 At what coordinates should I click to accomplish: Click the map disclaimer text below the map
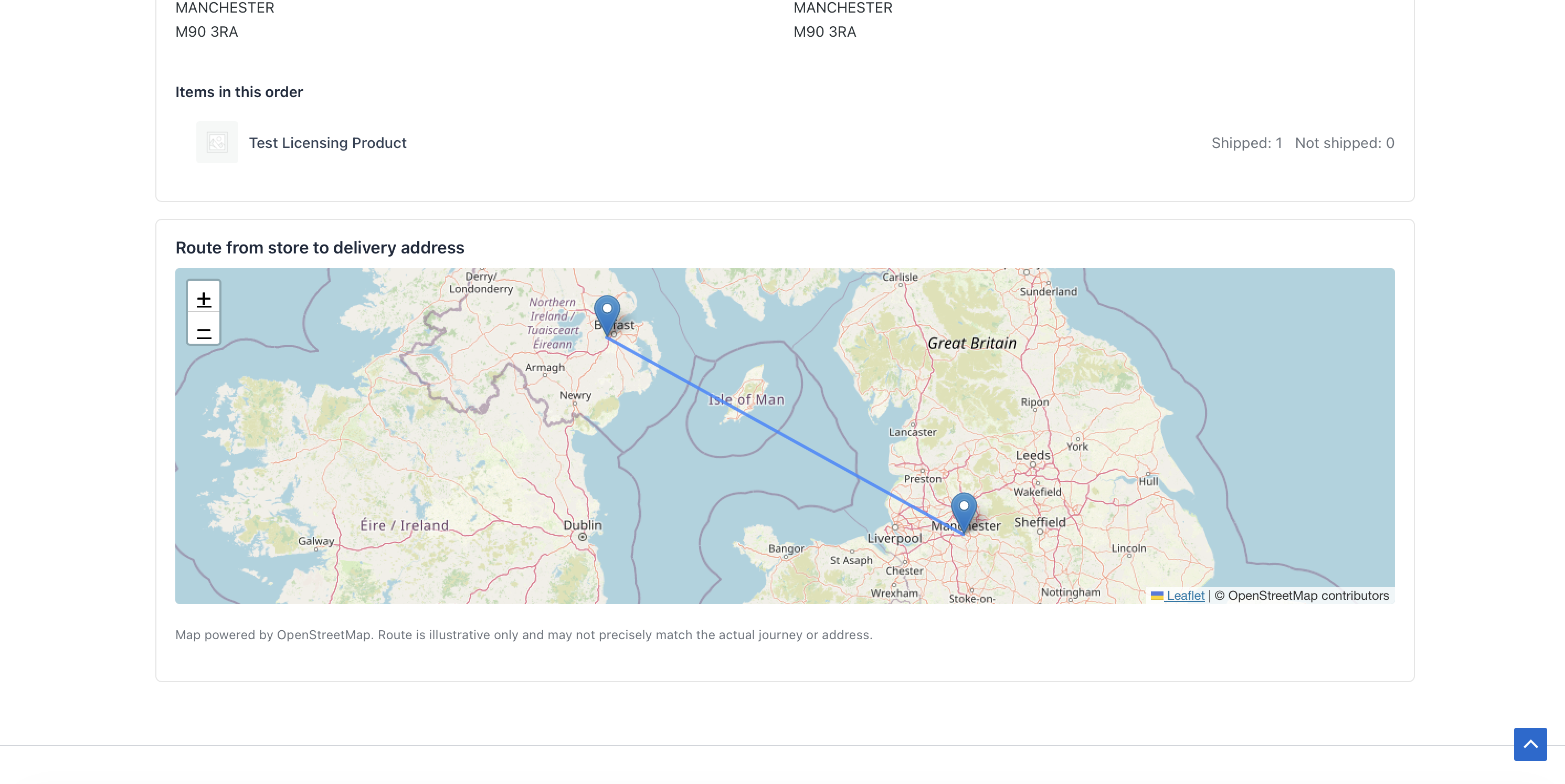(x=524, y=634)
